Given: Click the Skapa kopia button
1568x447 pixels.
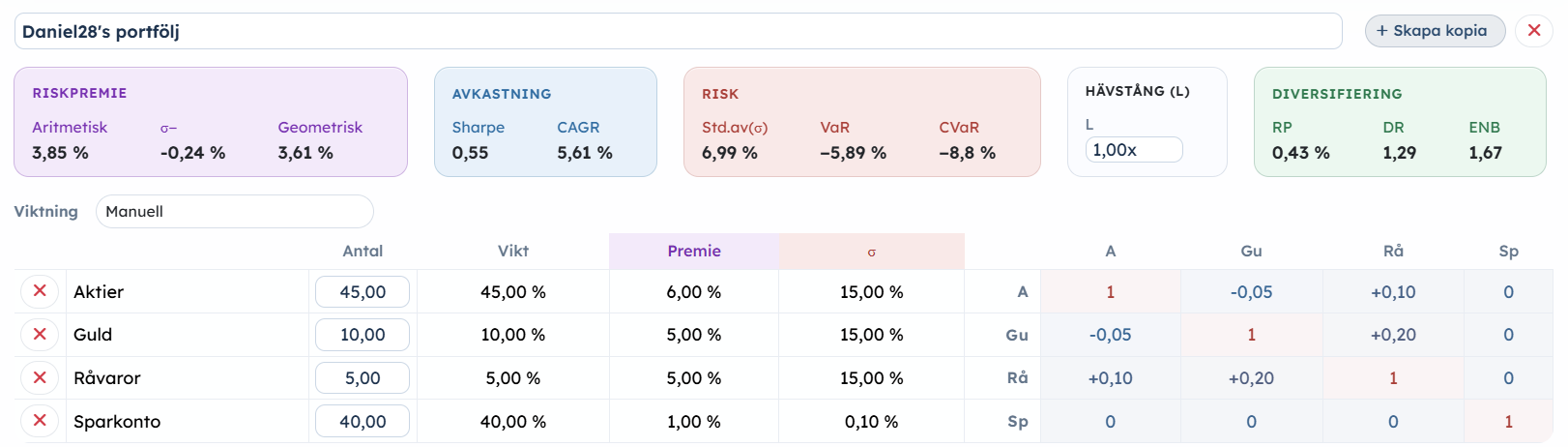Looking at the screenshot, I should [1435, 31].
